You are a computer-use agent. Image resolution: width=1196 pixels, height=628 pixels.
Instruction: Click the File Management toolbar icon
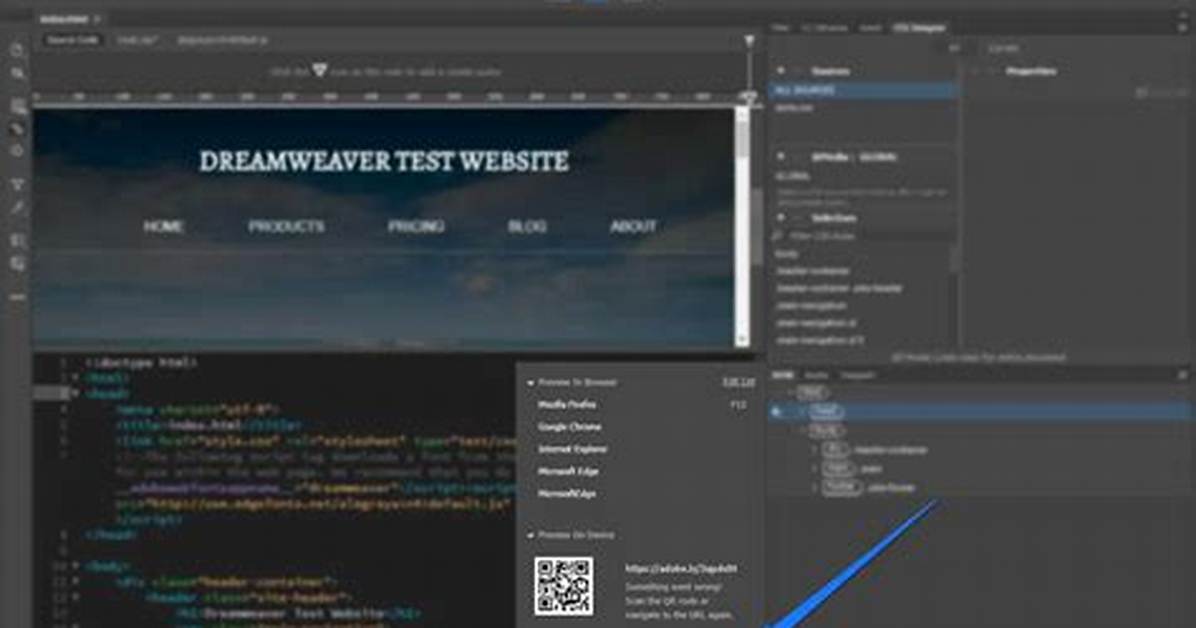17,74
